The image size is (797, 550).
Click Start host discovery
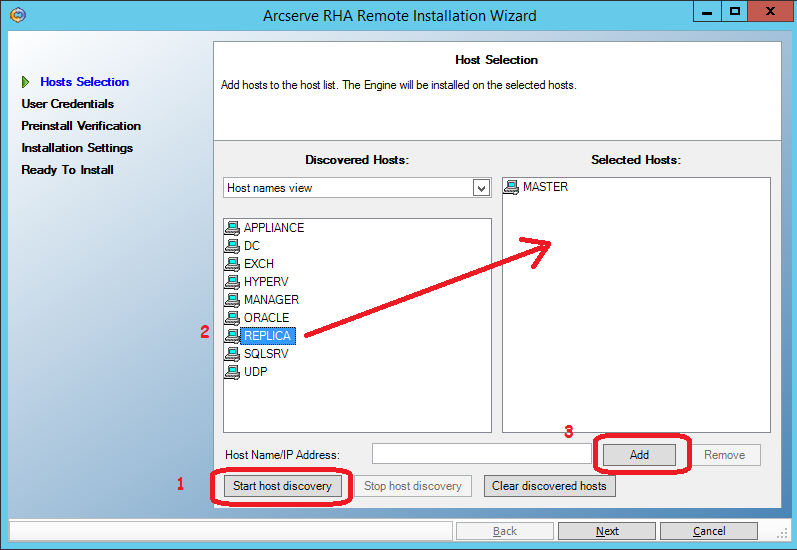[x=282, y=486]
